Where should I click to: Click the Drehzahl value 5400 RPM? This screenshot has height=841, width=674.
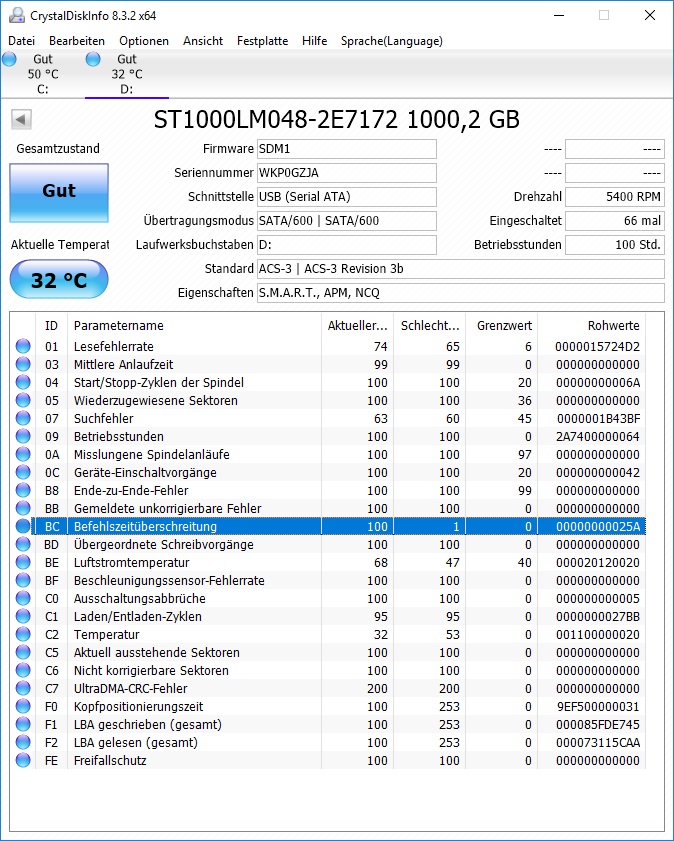click(614, 197)
